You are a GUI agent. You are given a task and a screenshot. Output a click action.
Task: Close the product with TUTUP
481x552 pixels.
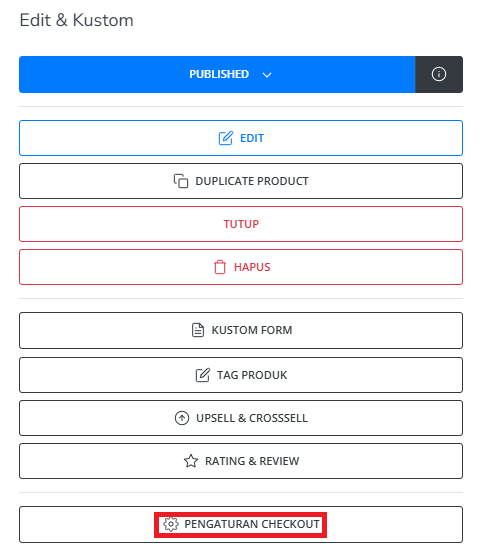pyautogui.click(x=241, y=224)
